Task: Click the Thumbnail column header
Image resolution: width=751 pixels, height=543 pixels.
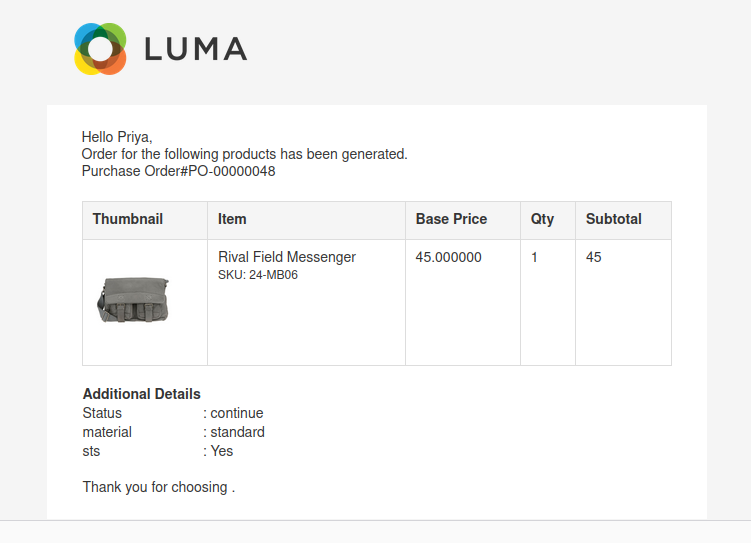Action: [127, 219]
